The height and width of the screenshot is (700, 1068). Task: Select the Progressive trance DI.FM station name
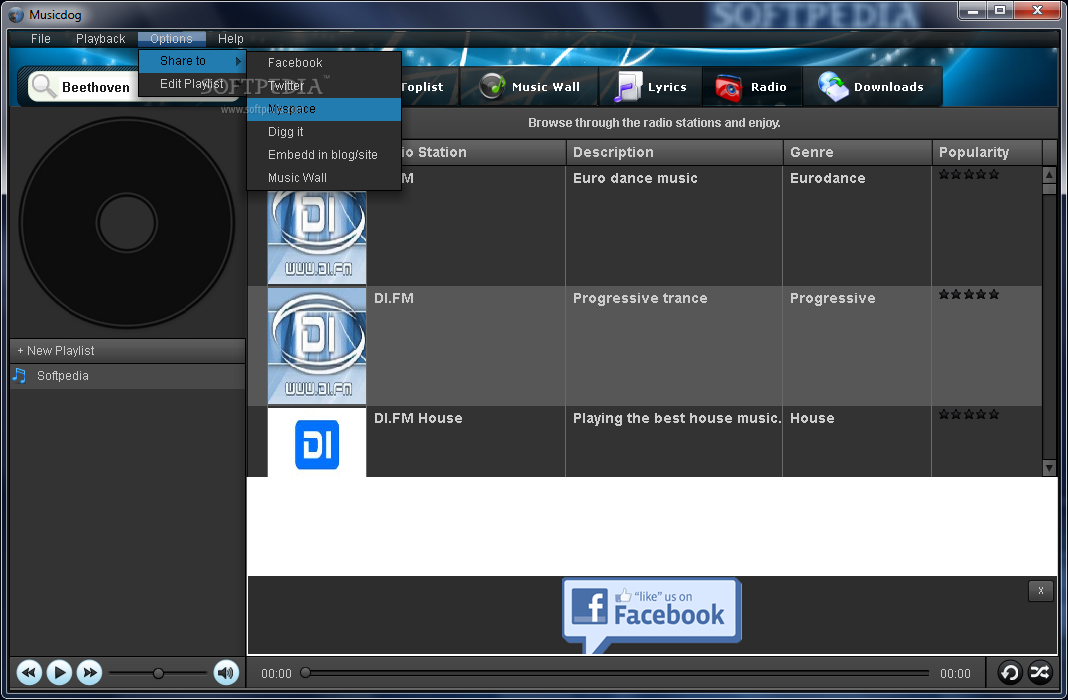point(394,298)
